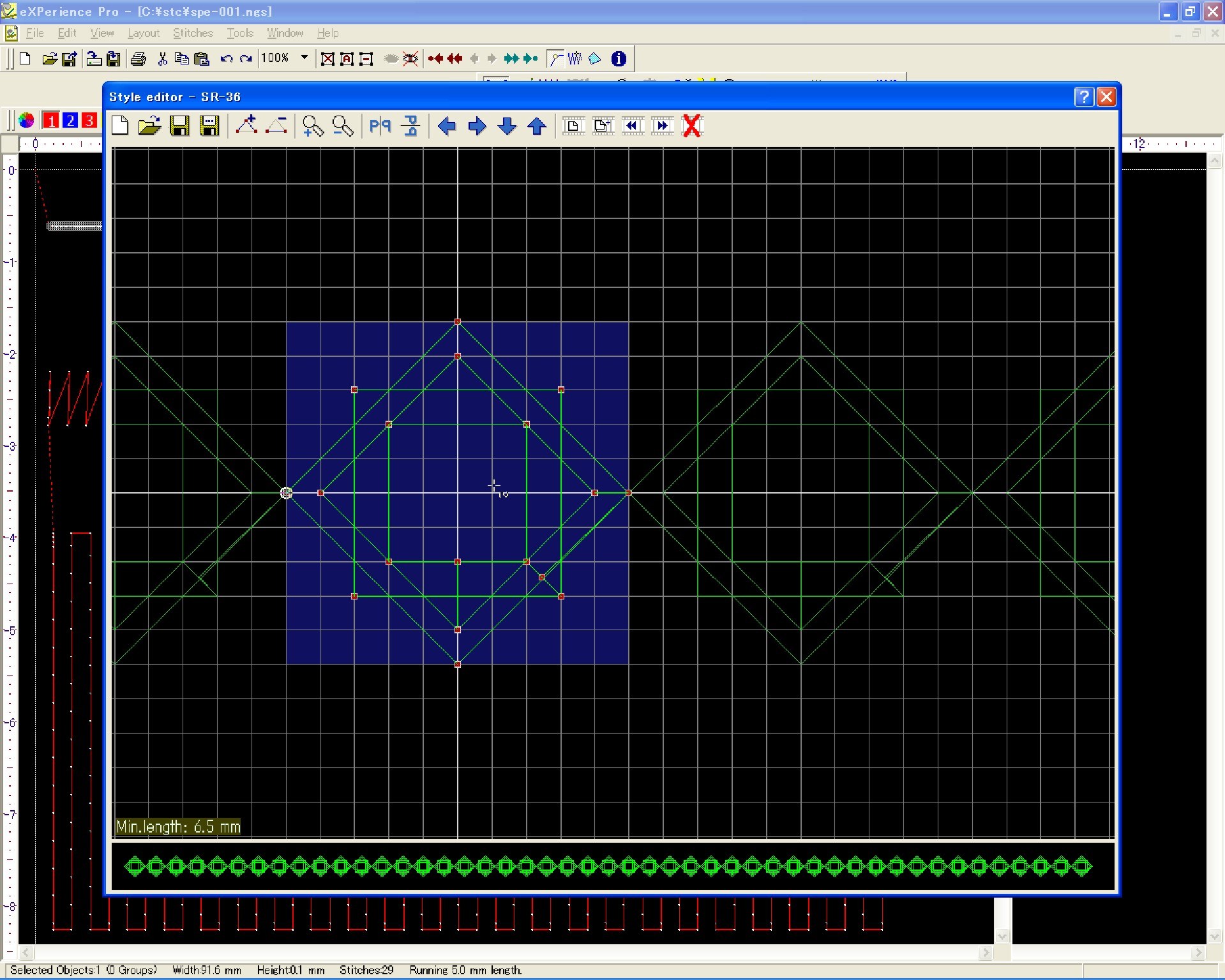
Task: Open the 100% zoom dropdown
Action: coord(304,57)
